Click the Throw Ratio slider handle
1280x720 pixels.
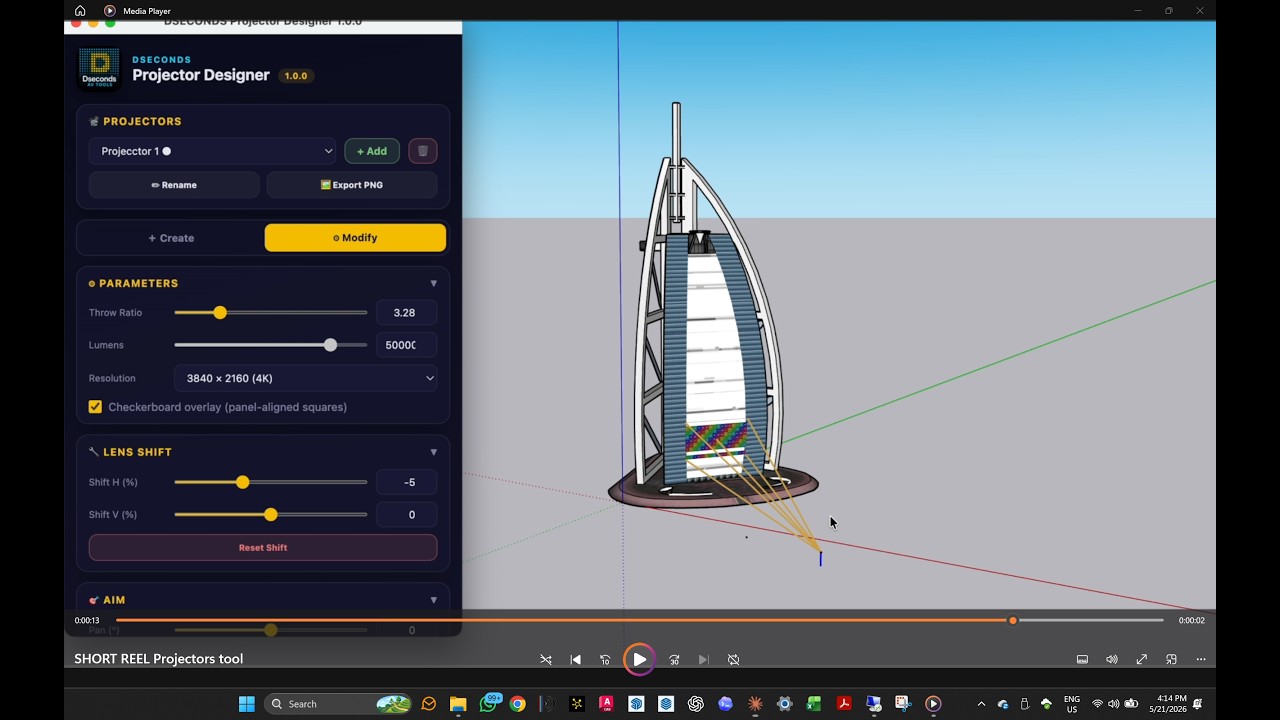220,313
